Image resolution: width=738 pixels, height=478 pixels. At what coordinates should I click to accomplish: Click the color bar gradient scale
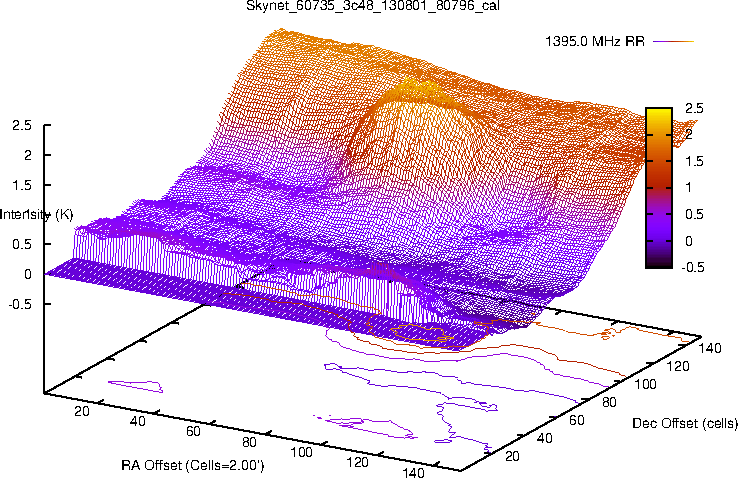[659, 188]
